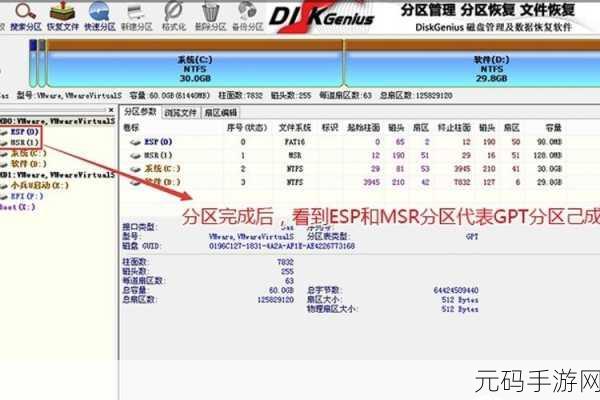The width and height of the screenshot is (600, 400).
Task: Click the 60.0GB total capacity value
Action: 281,291
